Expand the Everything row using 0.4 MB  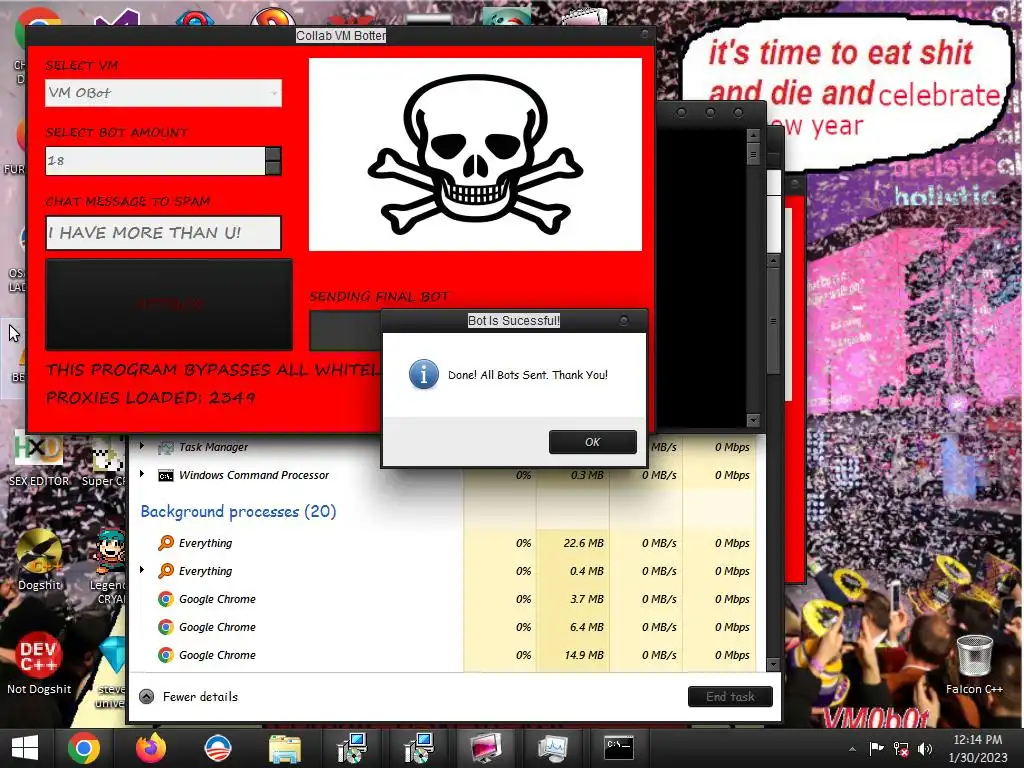[x=142, y=570]
